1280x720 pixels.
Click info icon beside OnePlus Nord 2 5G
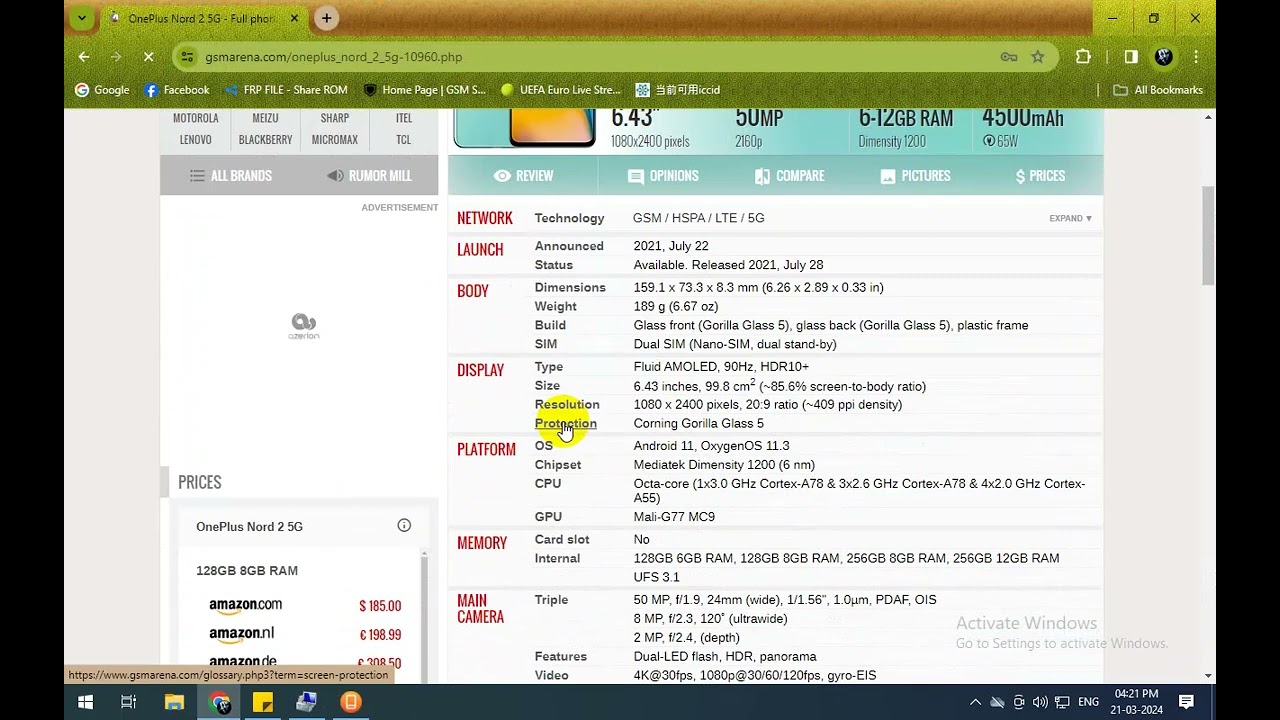404,526
